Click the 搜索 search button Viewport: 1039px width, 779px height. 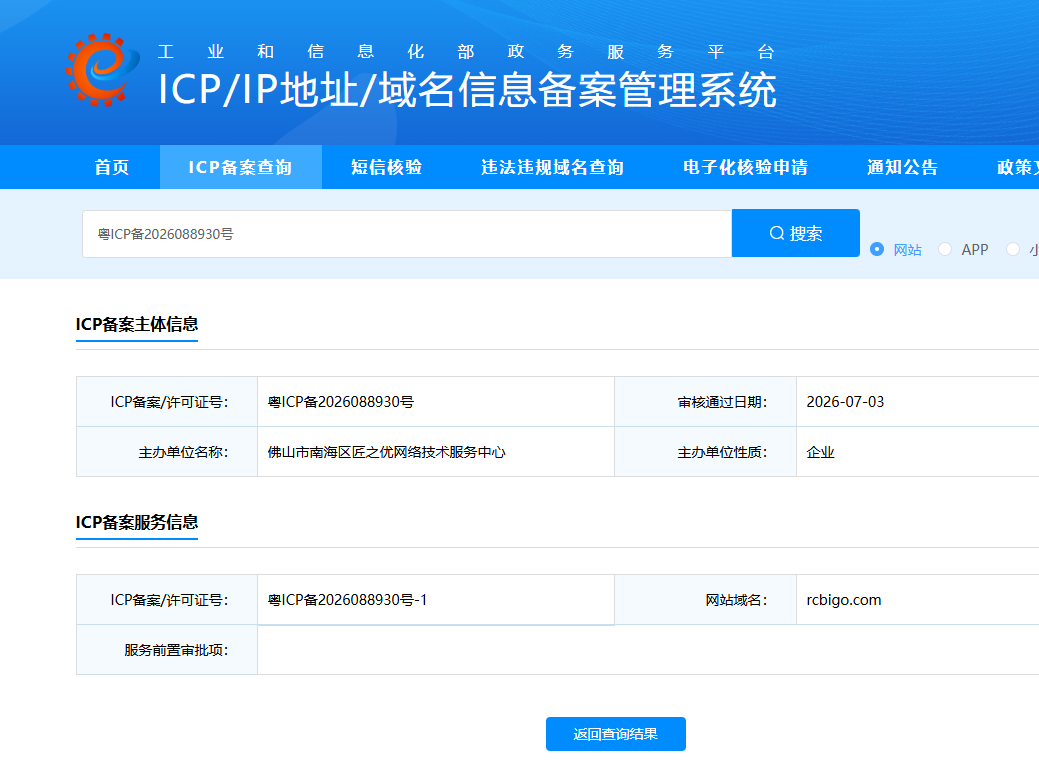(796, 233)
